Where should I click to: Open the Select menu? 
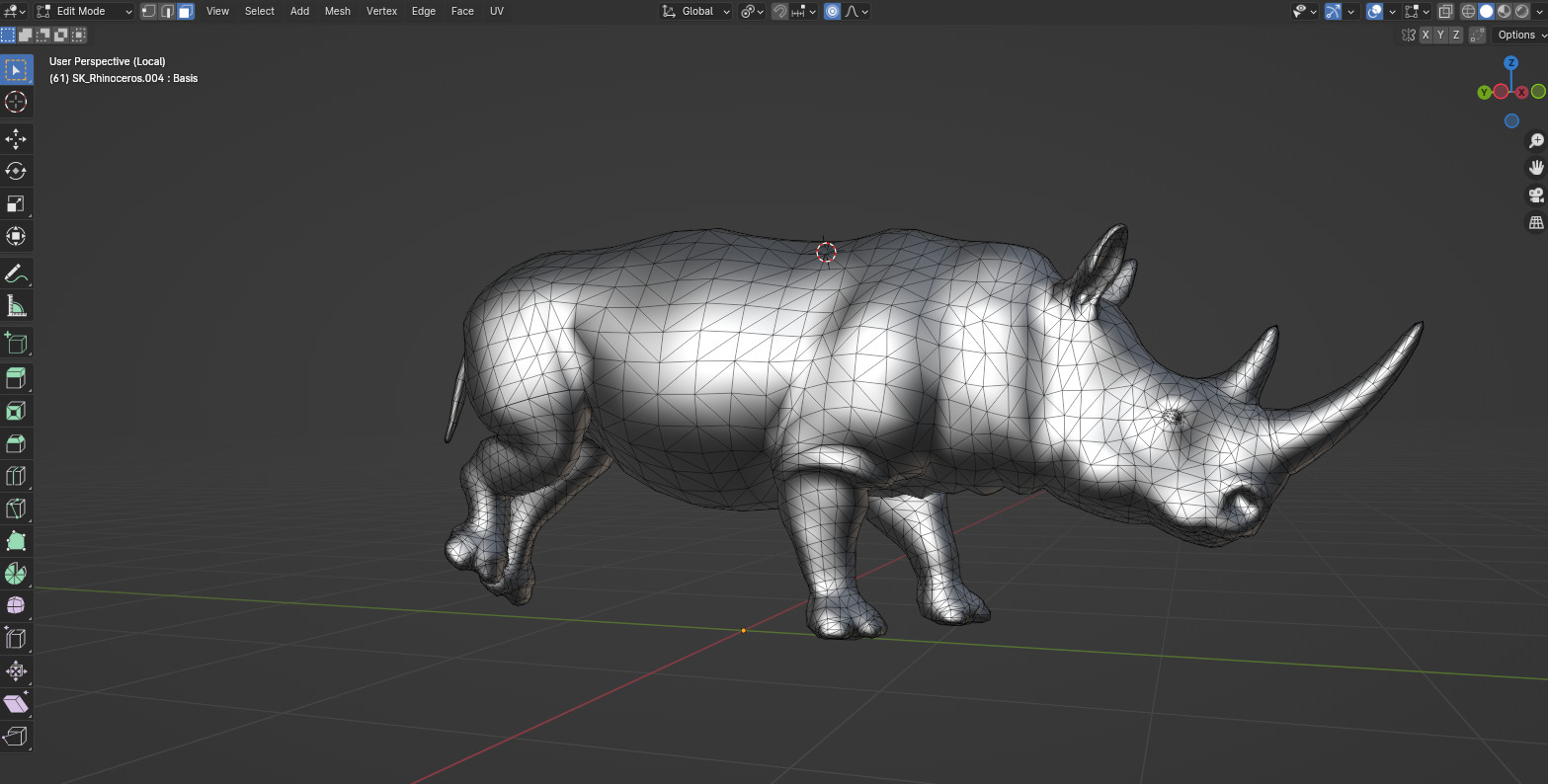click(x=260, y=11)
